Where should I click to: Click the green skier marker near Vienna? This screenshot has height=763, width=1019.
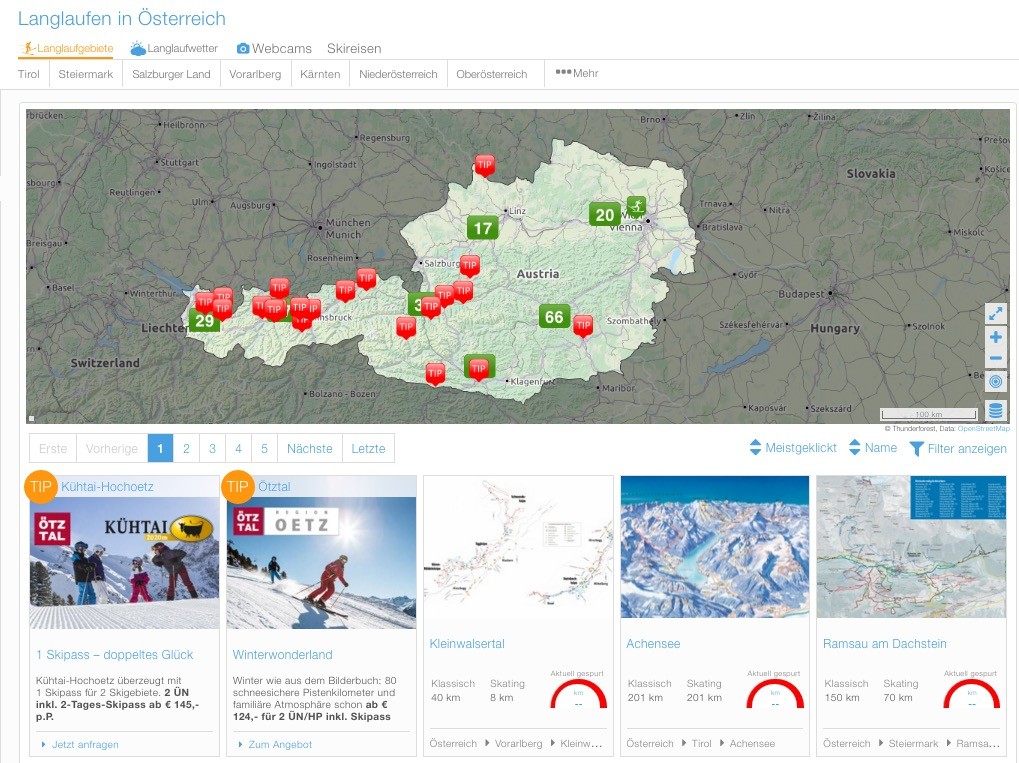point(636,206)
